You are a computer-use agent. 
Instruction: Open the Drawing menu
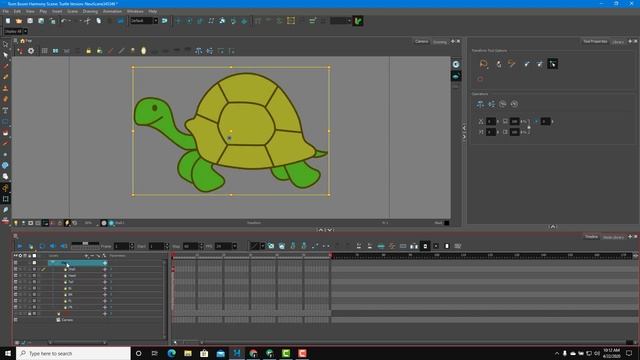[90, 11]
